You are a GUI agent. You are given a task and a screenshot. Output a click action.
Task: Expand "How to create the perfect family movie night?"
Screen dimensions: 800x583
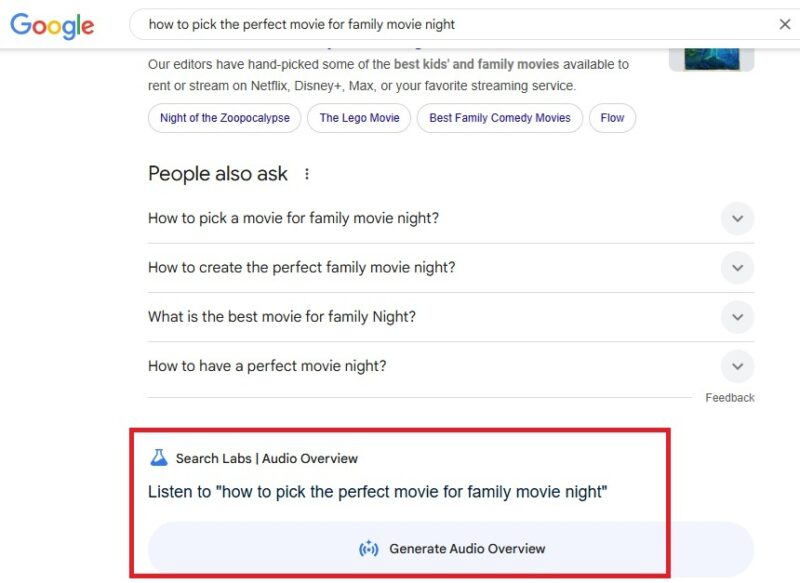tap(737, 267)
